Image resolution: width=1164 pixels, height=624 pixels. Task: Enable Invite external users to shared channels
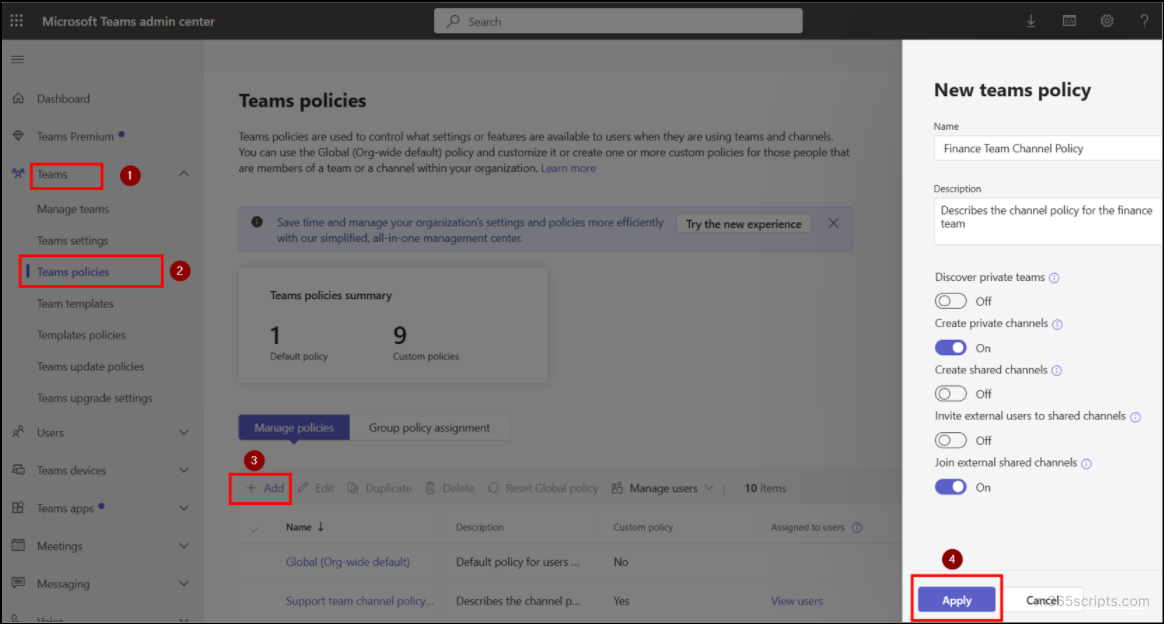(950, 440)
